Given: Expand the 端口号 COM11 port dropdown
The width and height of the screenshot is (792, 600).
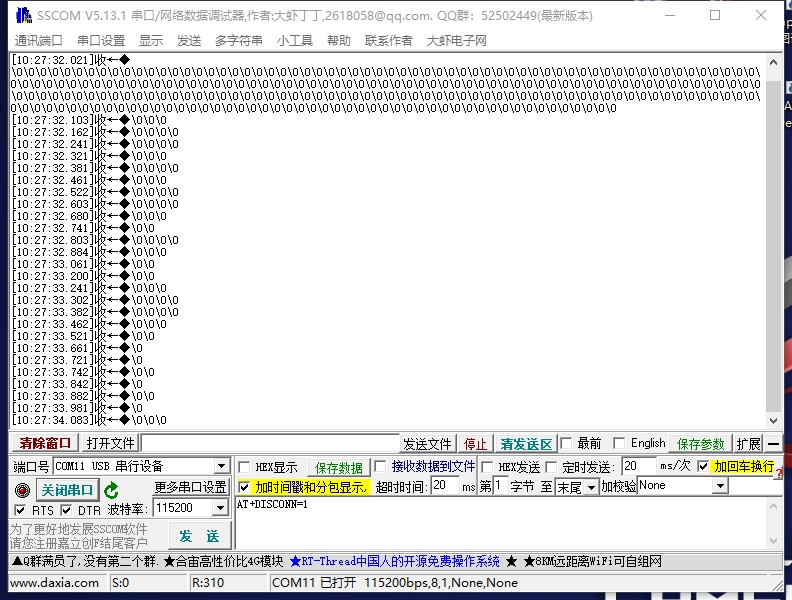Looking at the screenshot, I should tap(221, 467).
